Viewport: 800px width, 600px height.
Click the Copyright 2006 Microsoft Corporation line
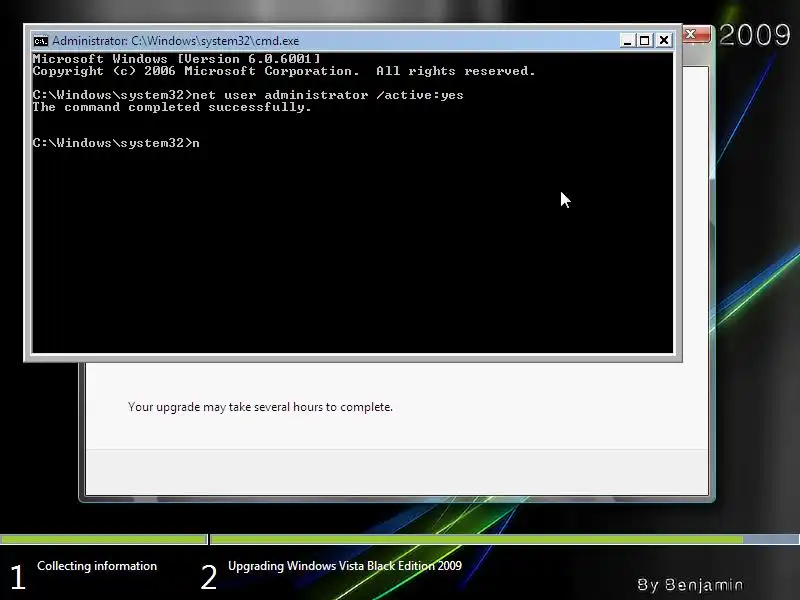pyautogui.click(x=284, y=71)
